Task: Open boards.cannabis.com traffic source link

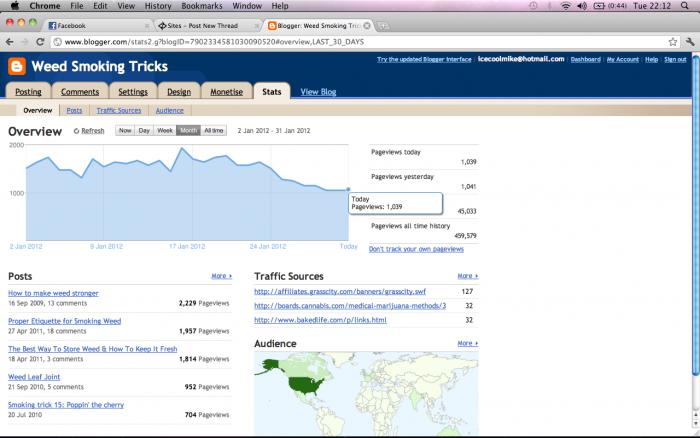Action: click(x=350, y=306)
